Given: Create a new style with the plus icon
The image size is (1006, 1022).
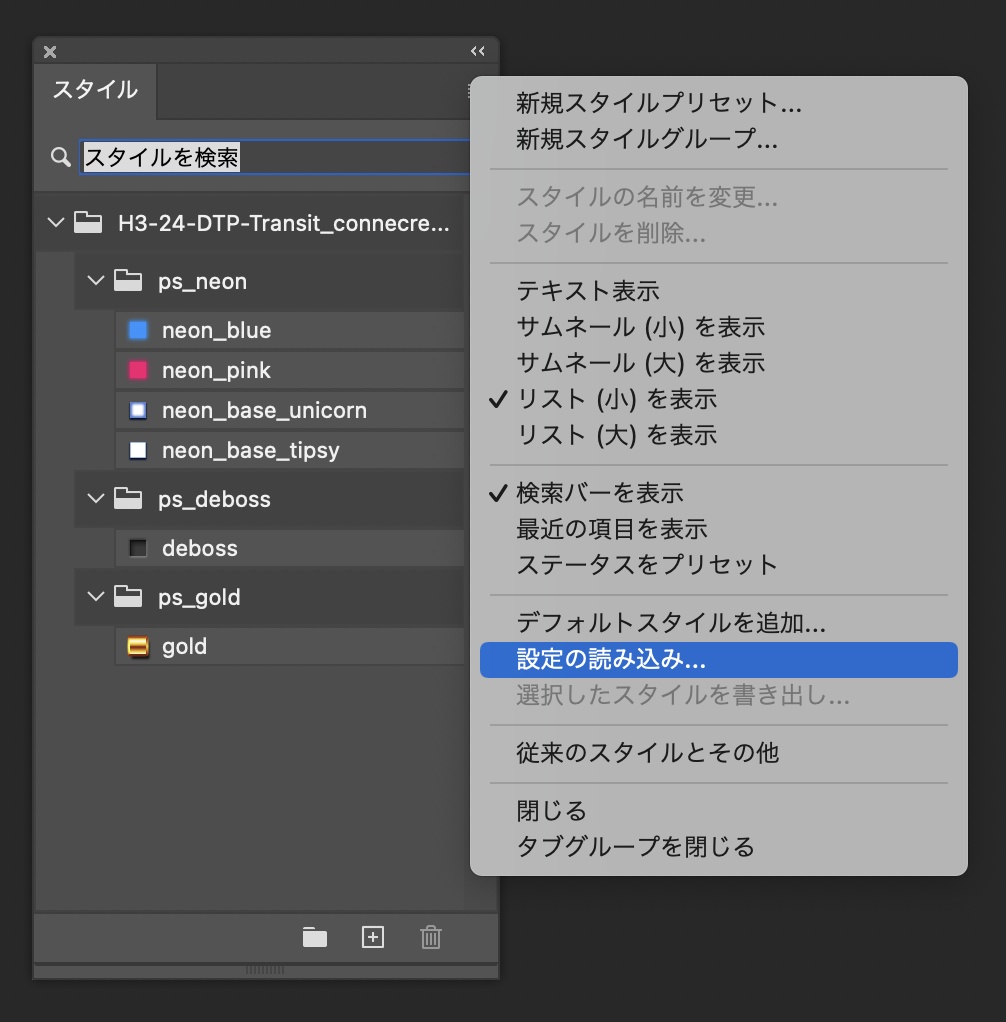Looking at the screenshot, I should 372,937.
